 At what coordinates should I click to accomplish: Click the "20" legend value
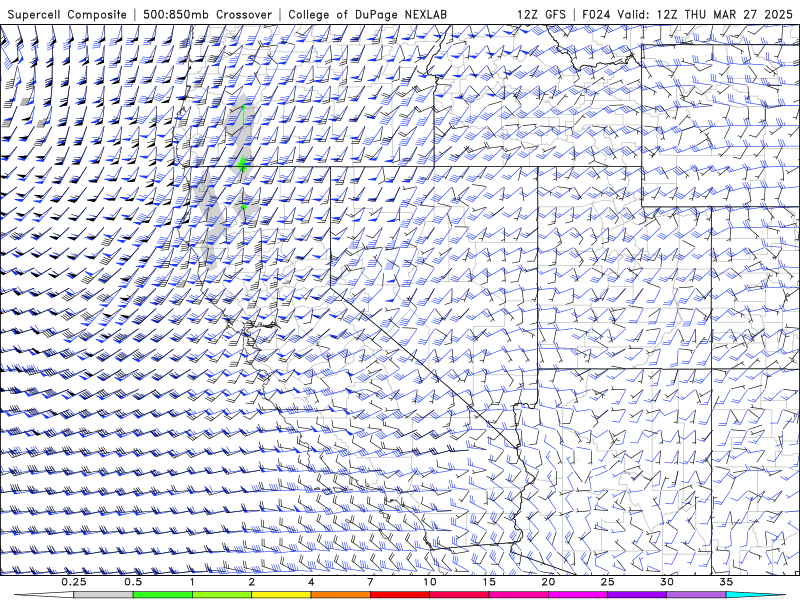tap(548, 582)
